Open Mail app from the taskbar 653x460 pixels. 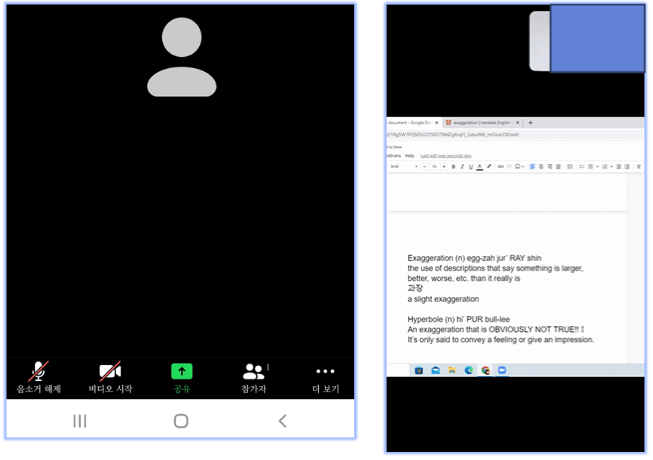click(x=436, y=370)
